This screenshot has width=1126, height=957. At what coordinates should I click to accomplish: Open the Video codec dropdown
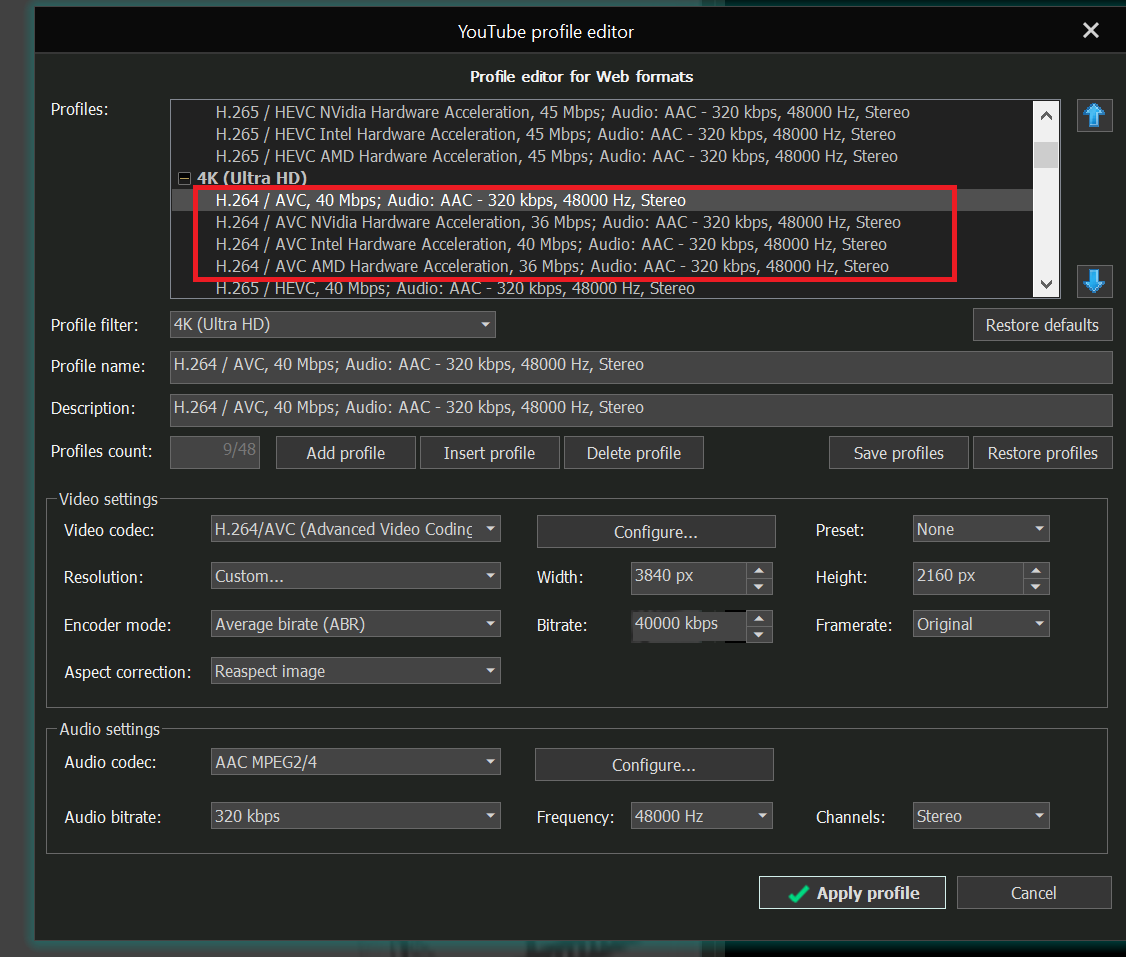coord(355,529)
